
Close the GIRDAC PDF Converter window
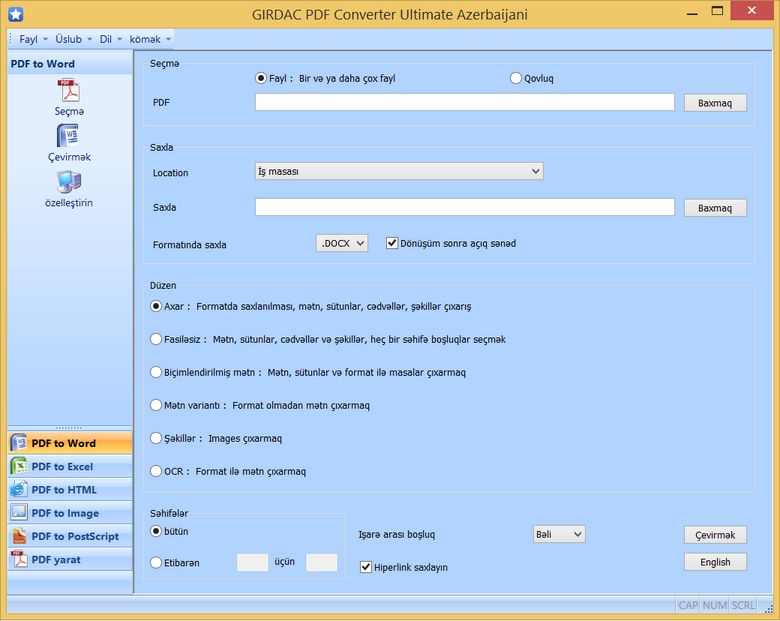click(751, 10)
